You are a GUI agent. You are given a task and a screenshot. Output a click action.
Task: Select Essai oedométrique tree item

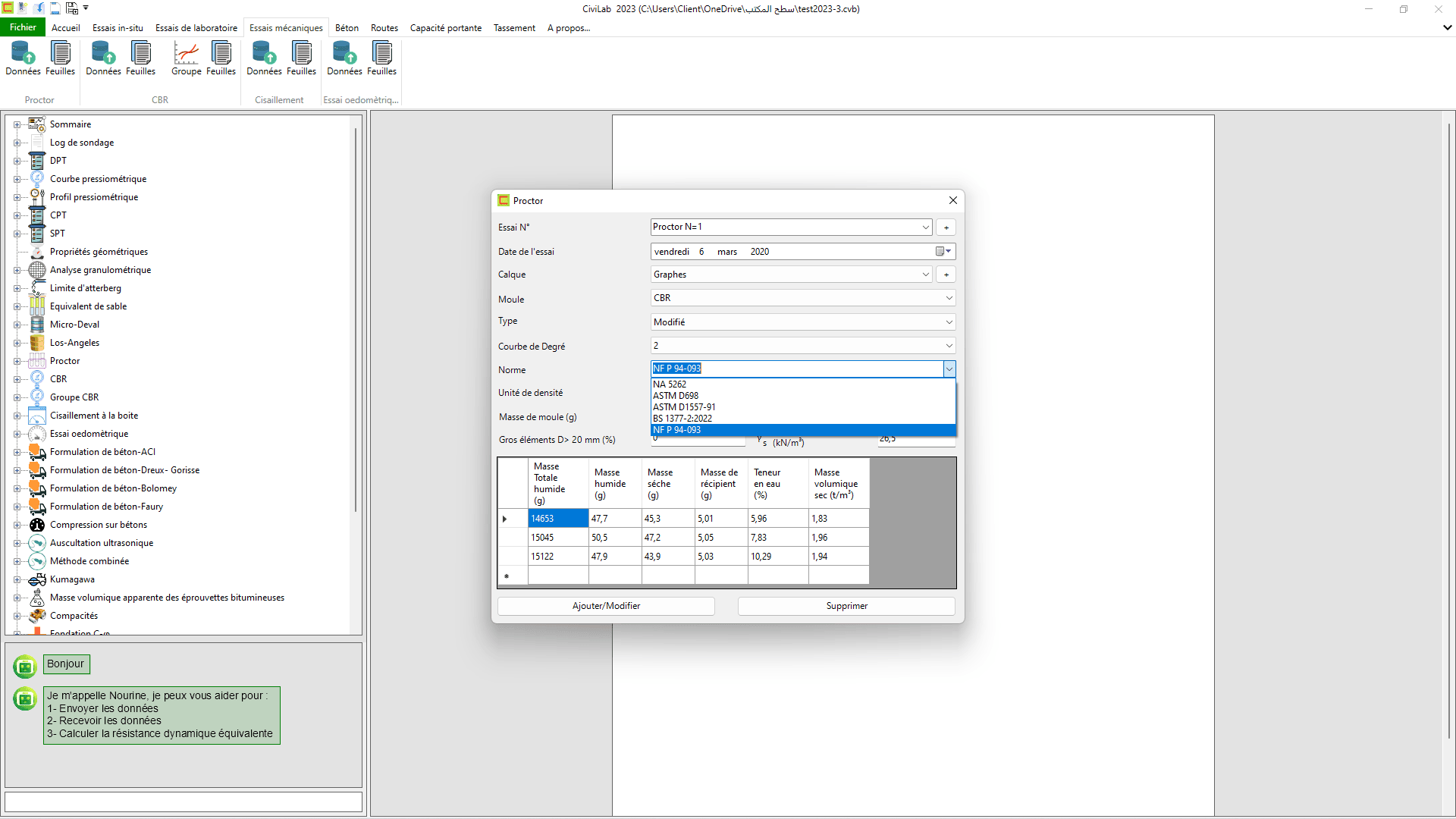tap(89, 434)
